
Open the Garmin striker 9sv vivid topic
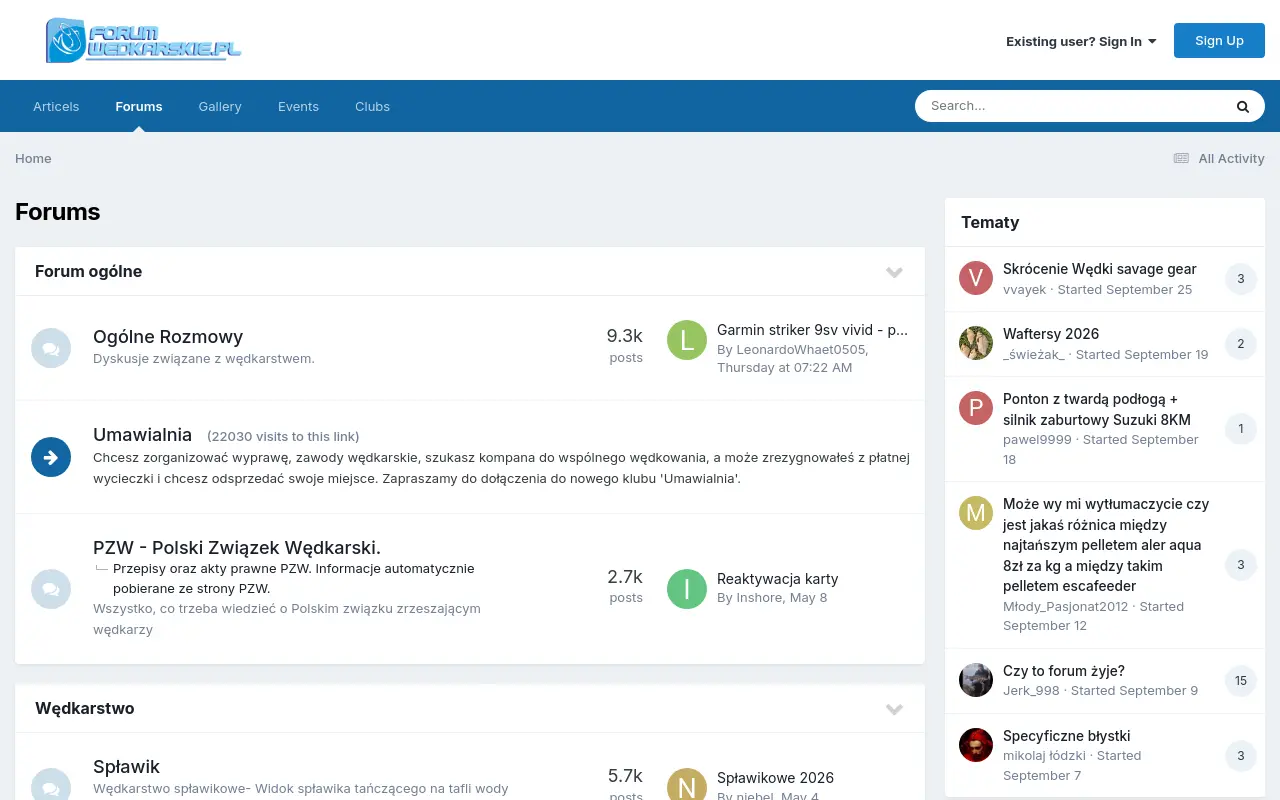pyautogui.click(x=812, y=330)
